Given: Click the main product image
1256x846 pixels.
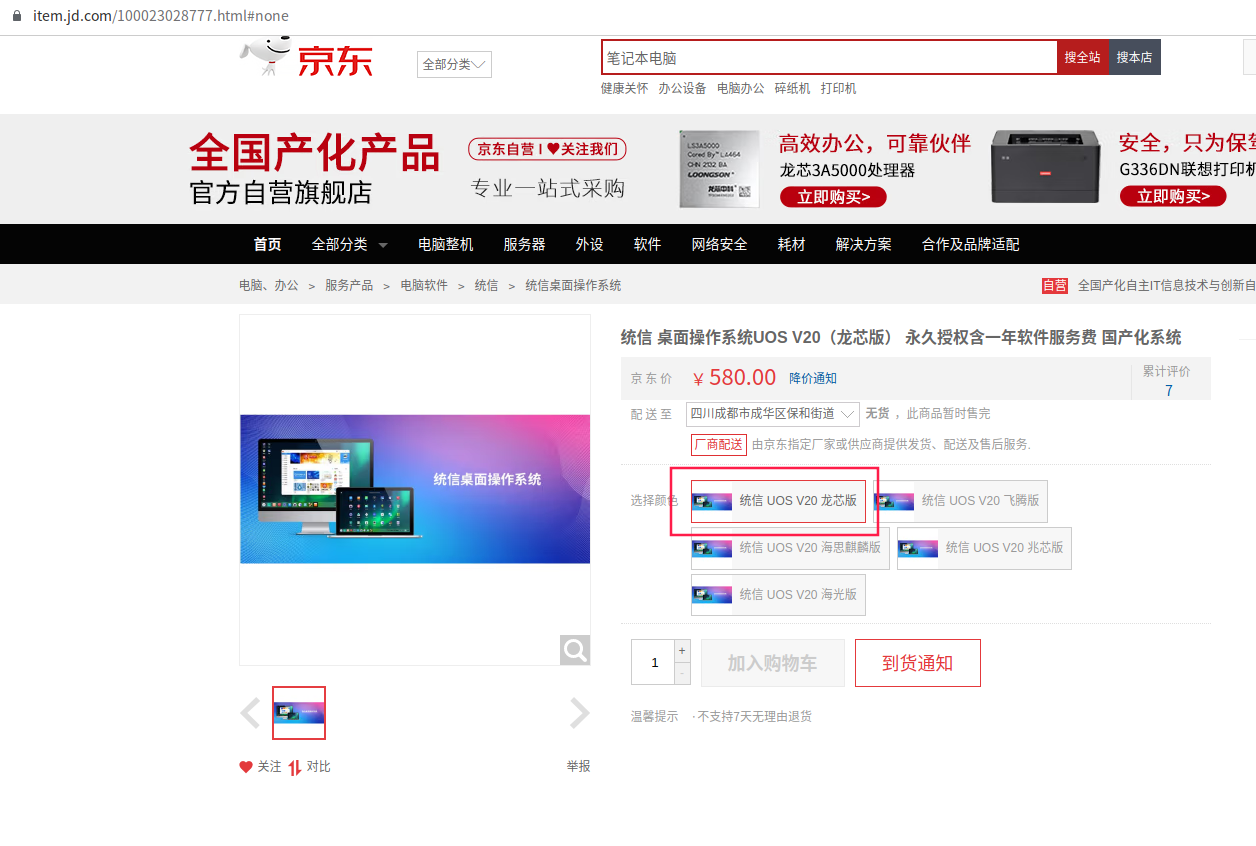Looking at the screenshot, I should [x=415, y=489].
